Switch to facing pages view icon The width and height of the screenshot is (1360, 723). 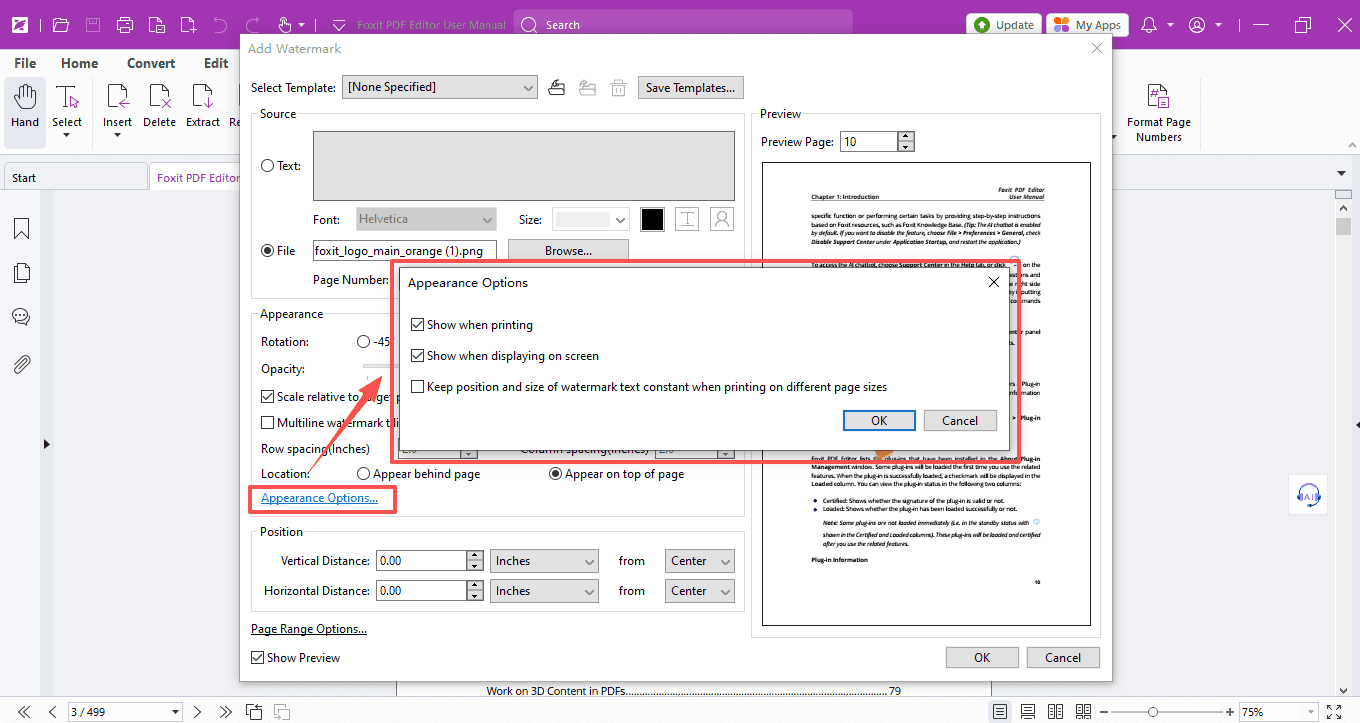1054,712
